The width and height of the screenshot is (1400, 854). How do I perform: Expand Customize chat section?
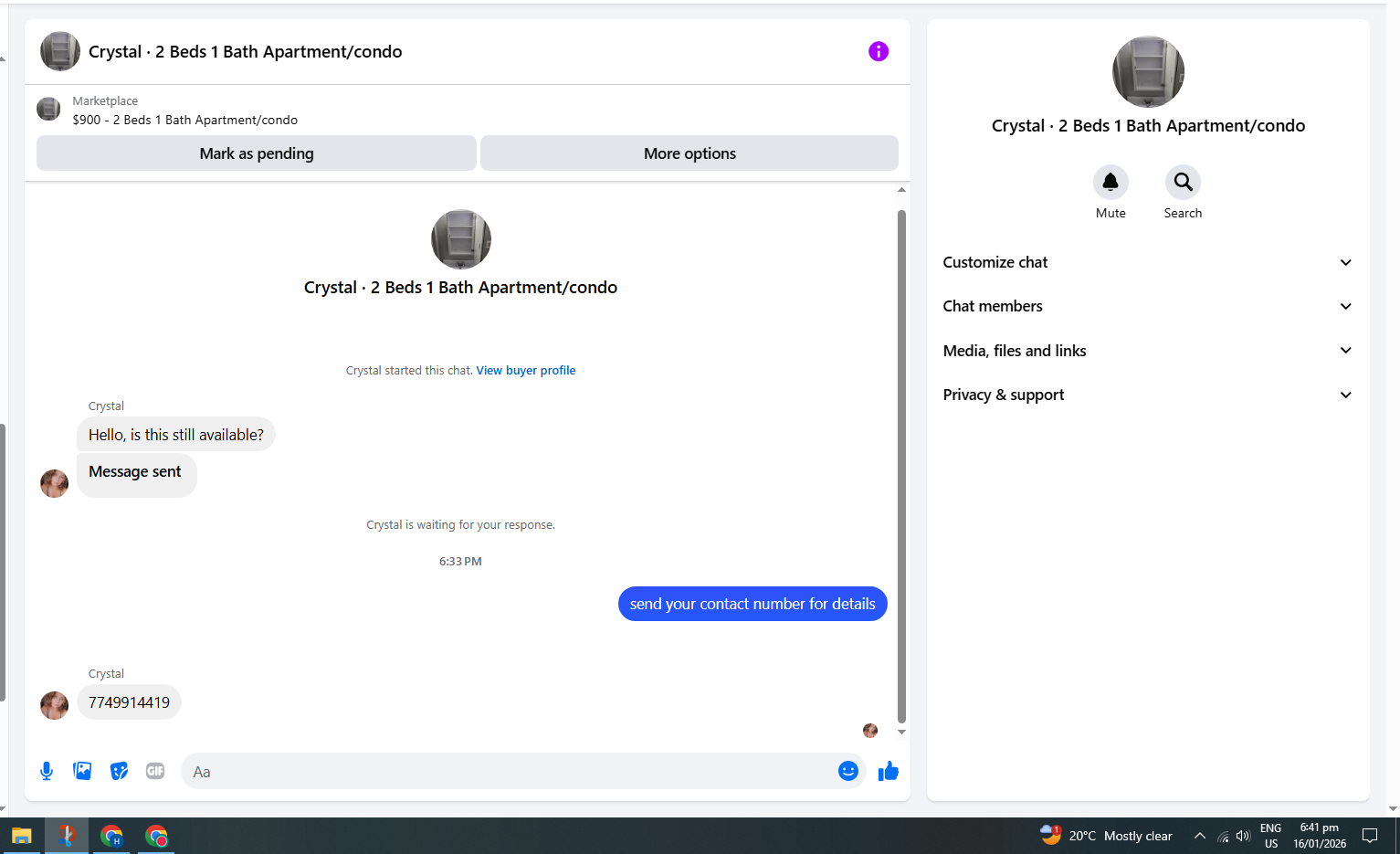1148,262
